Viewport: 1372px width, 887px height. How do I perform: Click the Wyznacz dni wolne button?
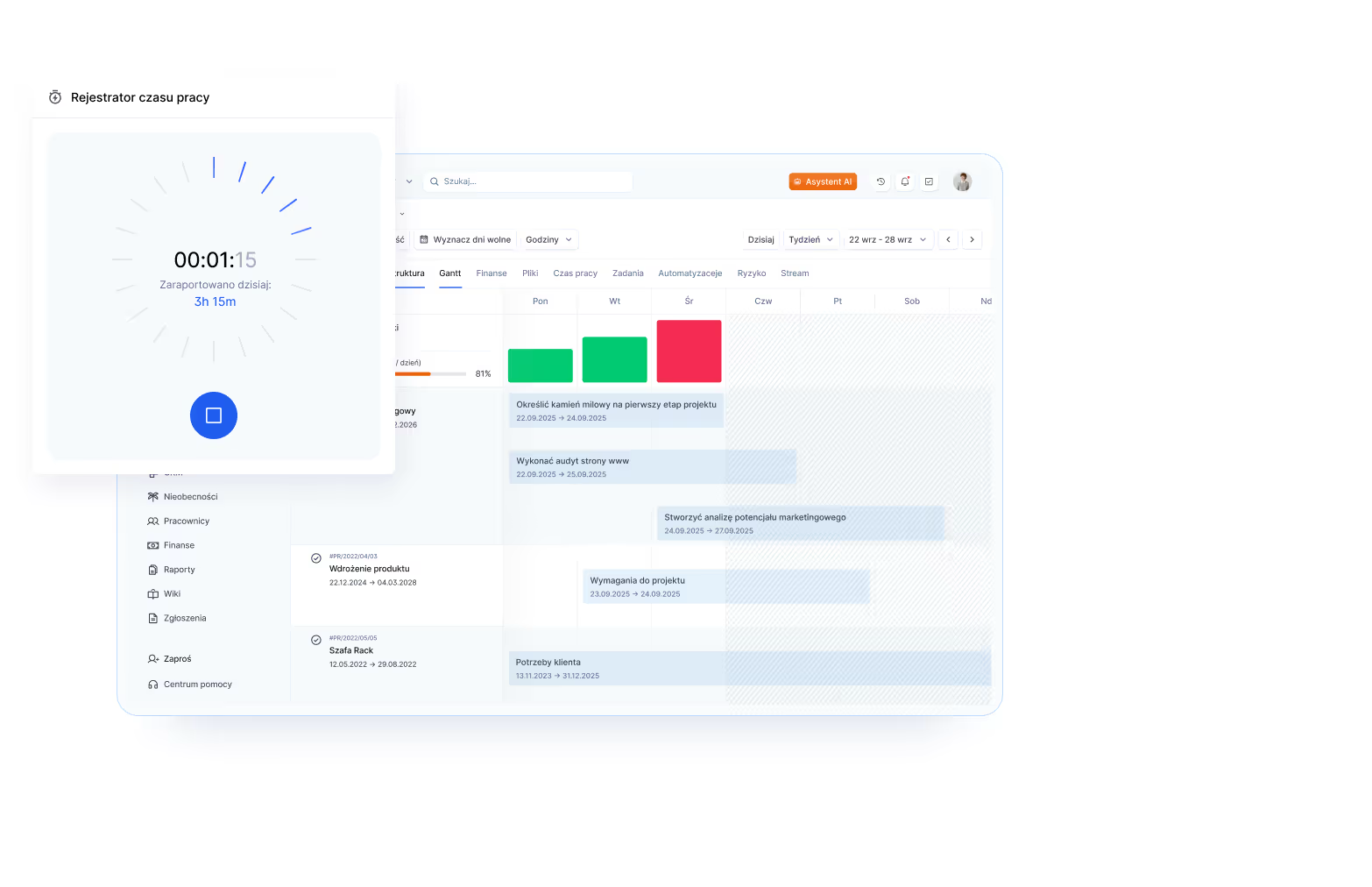[465, 239]
